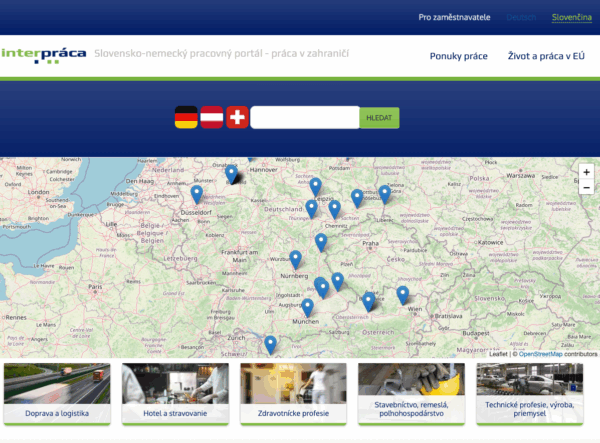This screenshot has width=600, height=443.
Task: Click map marker near Zielona Góra
Action: 385,195
